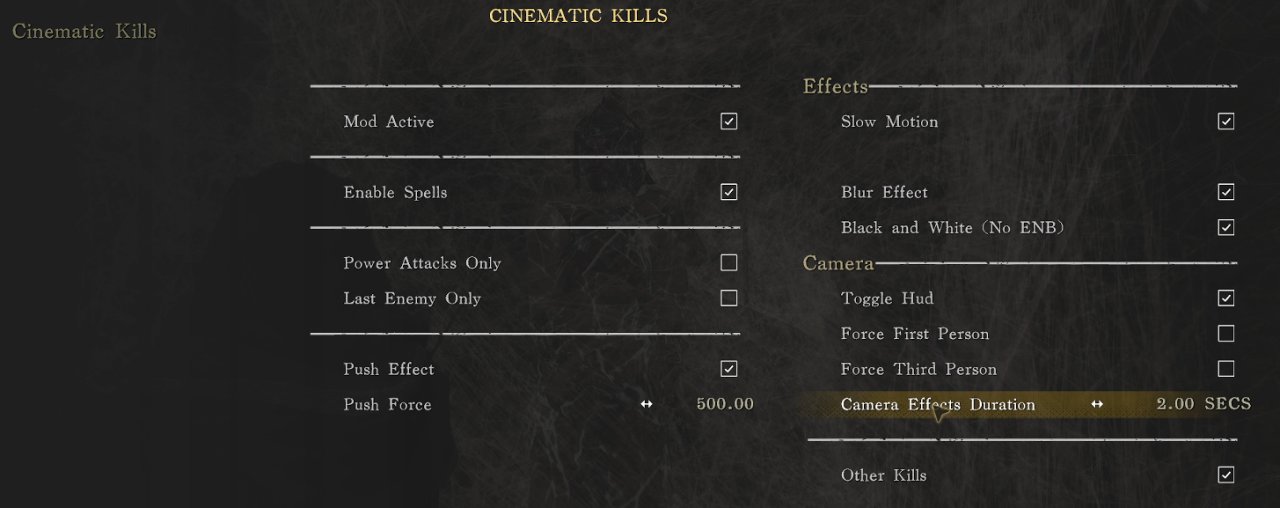This screenshot has width=1280, height=508.
Task: Enable Force First Person checkbox
Action: [1226, 334]
